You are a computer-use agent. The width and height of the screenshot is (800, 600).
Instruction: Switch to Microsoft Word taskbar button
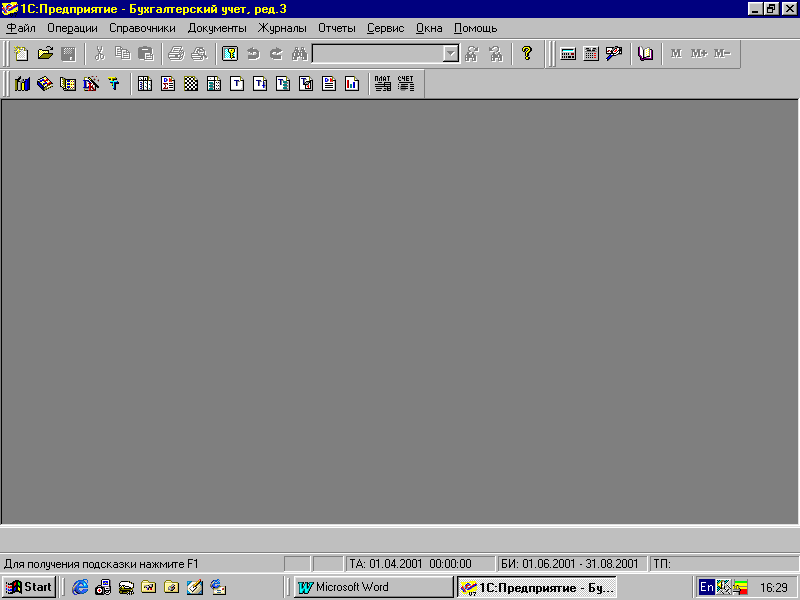(x=373, y=587)
